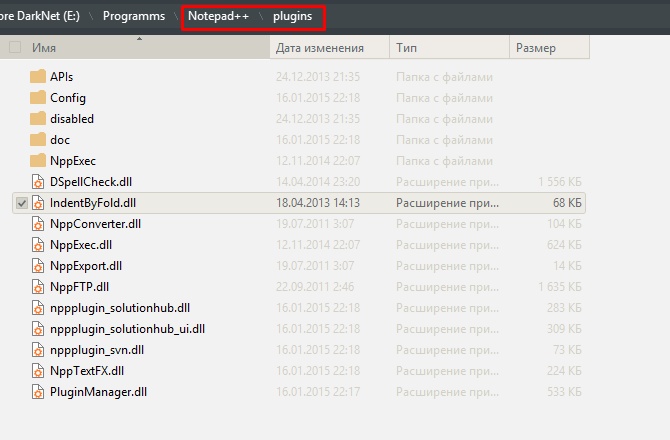Select the nppplugin_svn.dll file icon
This screenshot has height=440, width=670.
click(x=38, y=350)
